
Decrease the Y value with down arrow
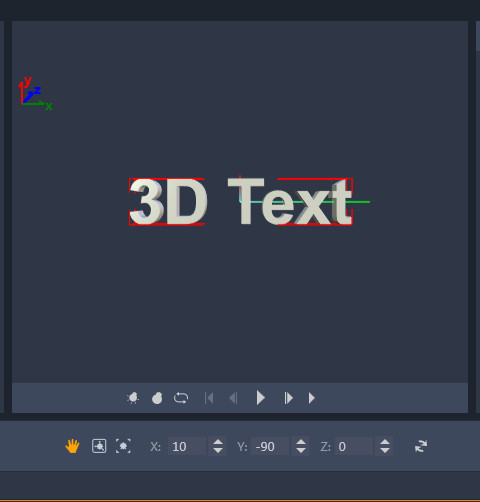pos(301,451)
